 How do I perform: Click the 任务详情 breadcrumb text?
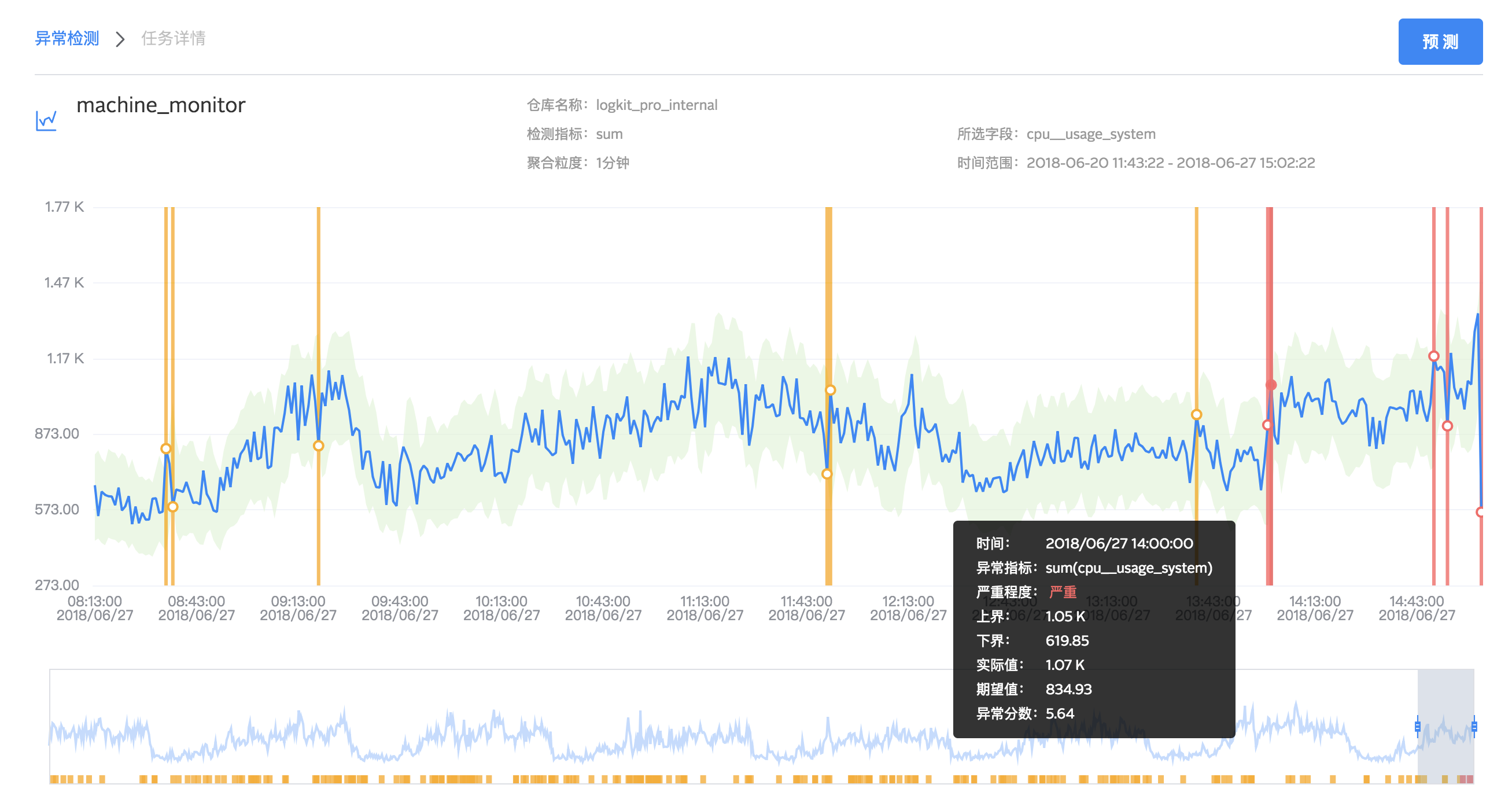coord(173,39)
